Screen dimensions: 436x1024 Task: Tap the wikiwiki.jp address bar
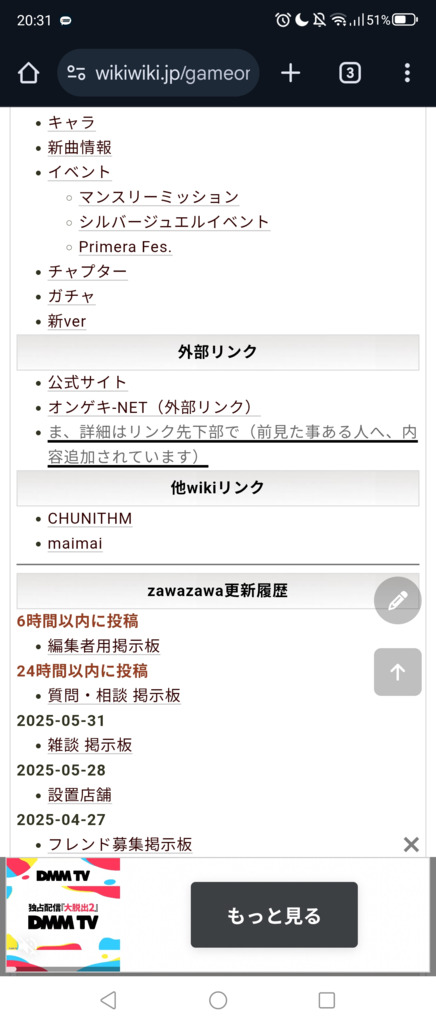tap(159, 73)
